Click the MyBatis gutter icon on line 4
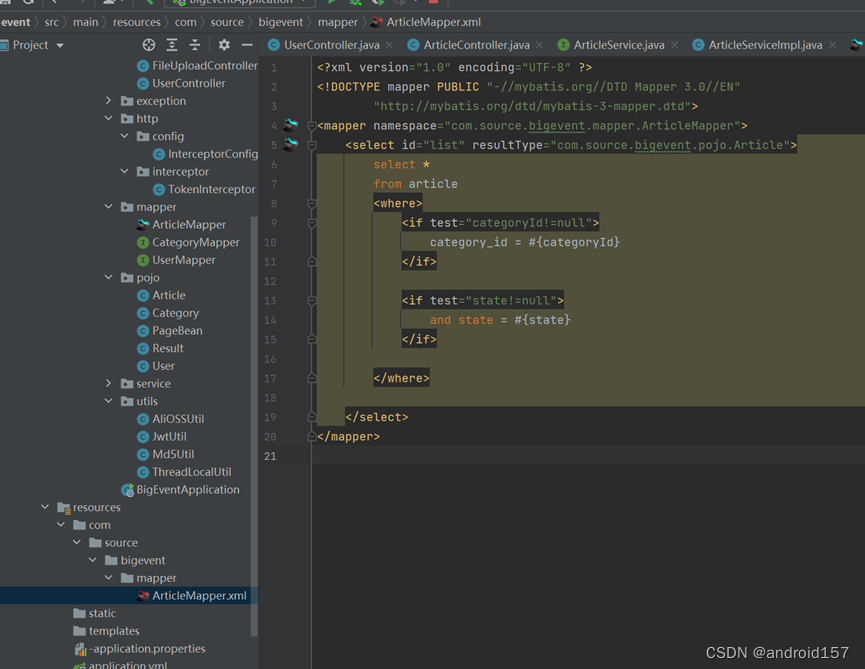The image size is (865, 669). pos(291,125)
